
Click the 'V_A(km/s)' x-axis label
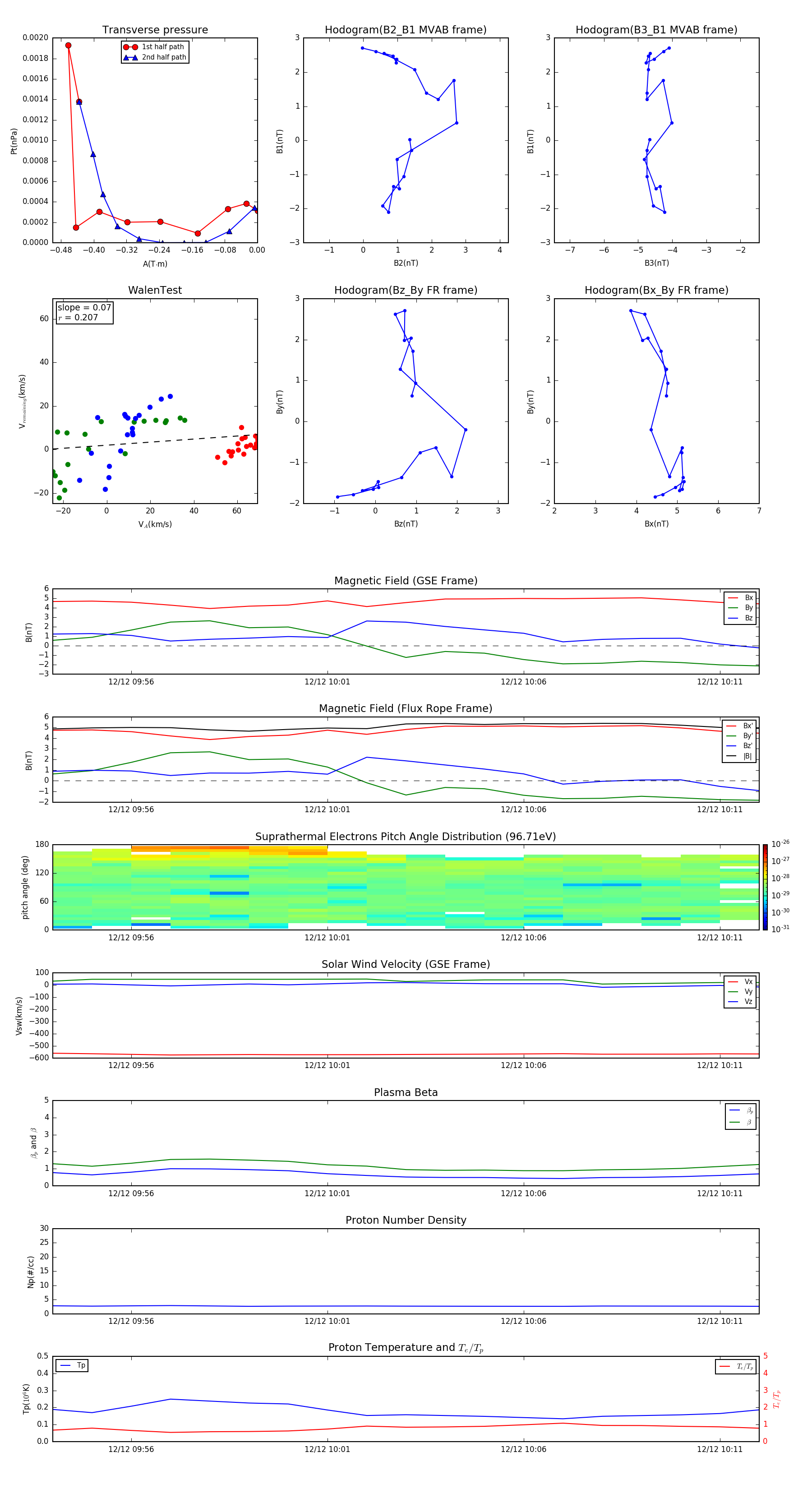pyautogui.click(x=155, y=524)
